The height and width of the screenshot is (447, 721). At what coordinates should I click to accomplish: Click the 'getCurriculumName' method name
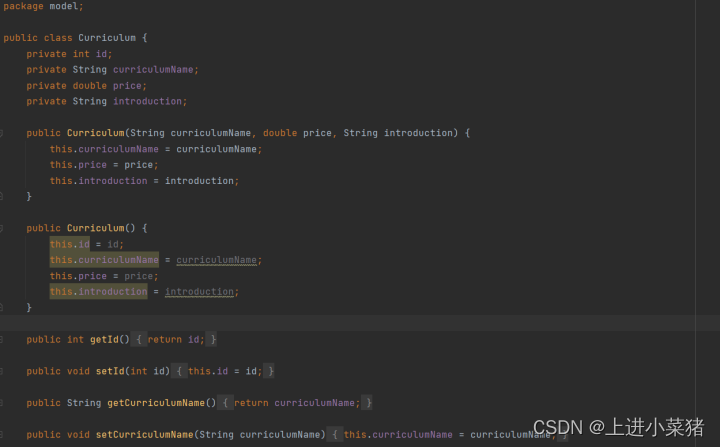pos(156,403)
